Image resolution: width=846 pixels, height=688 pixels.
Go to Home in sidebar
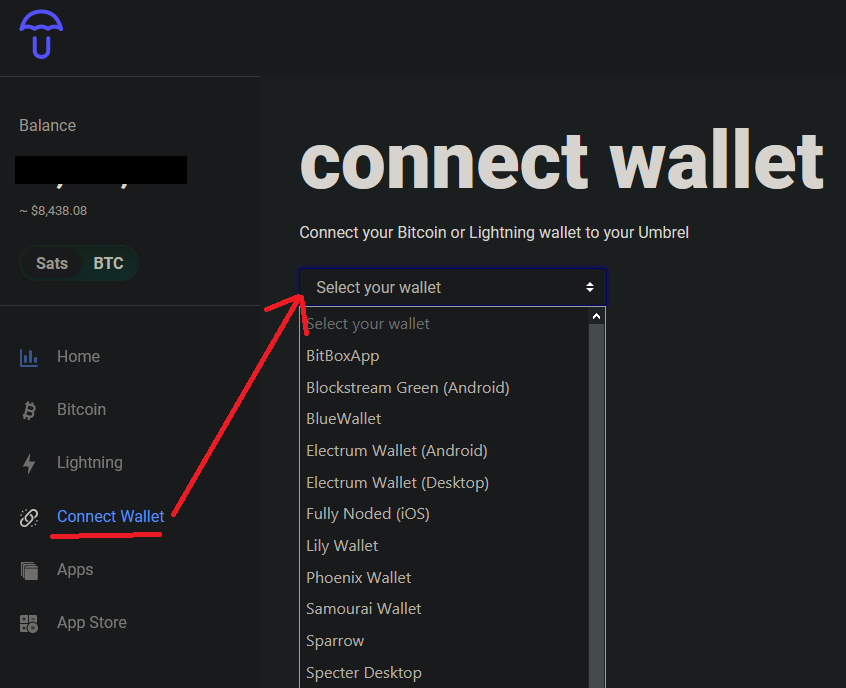[78, 357]
